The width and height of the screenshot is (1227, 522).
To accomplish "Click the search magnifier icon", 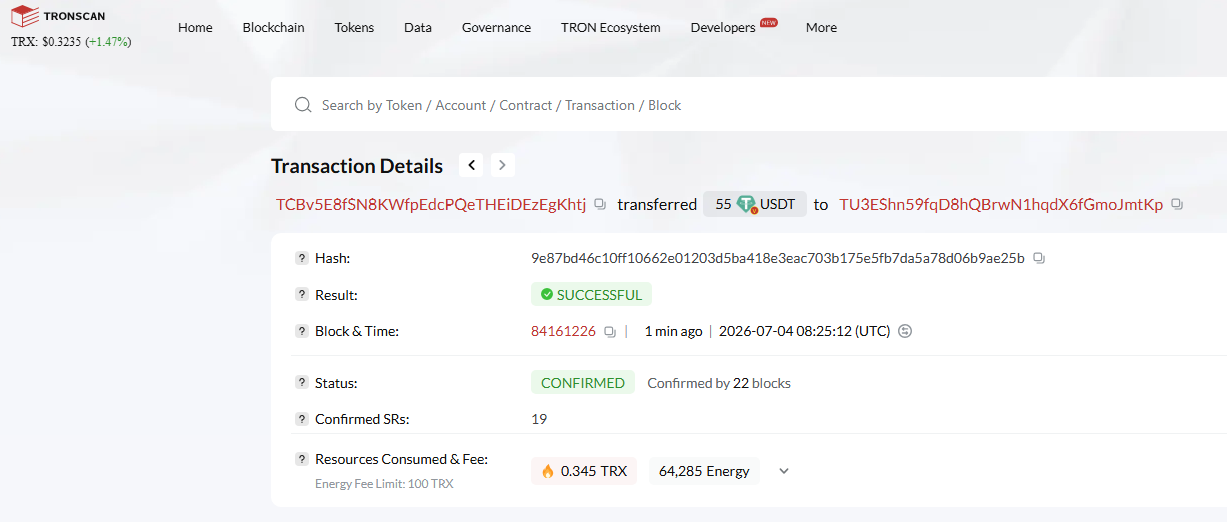I will click(302, 105).
